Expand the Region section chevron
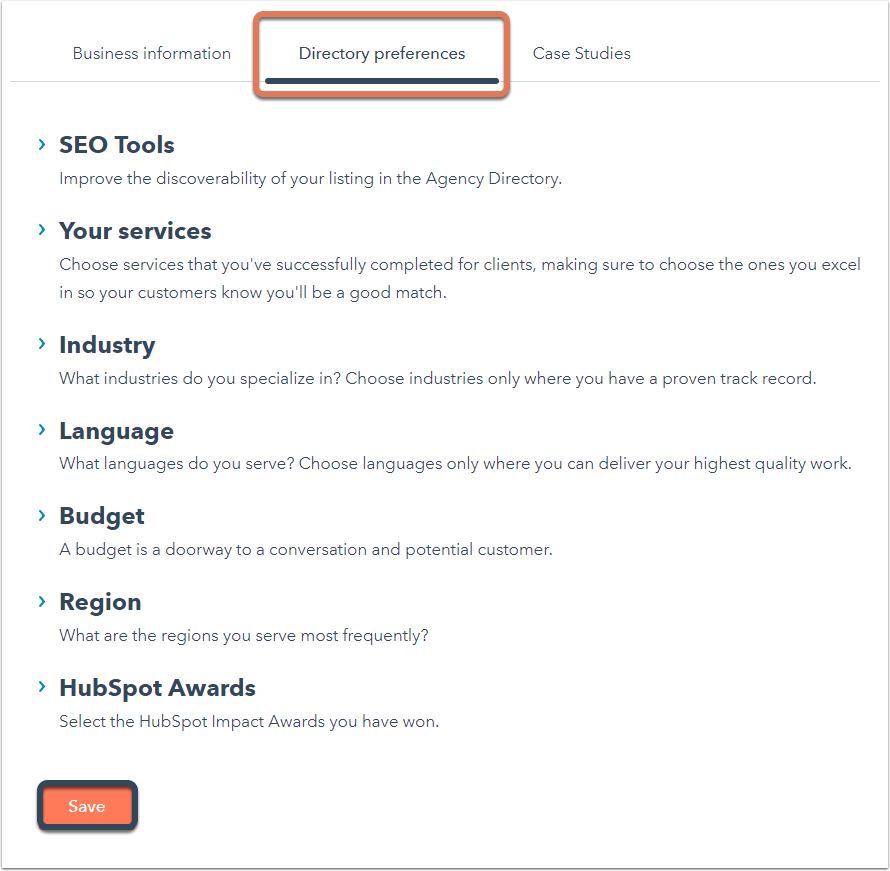890x871 pixels. [42, 601]
